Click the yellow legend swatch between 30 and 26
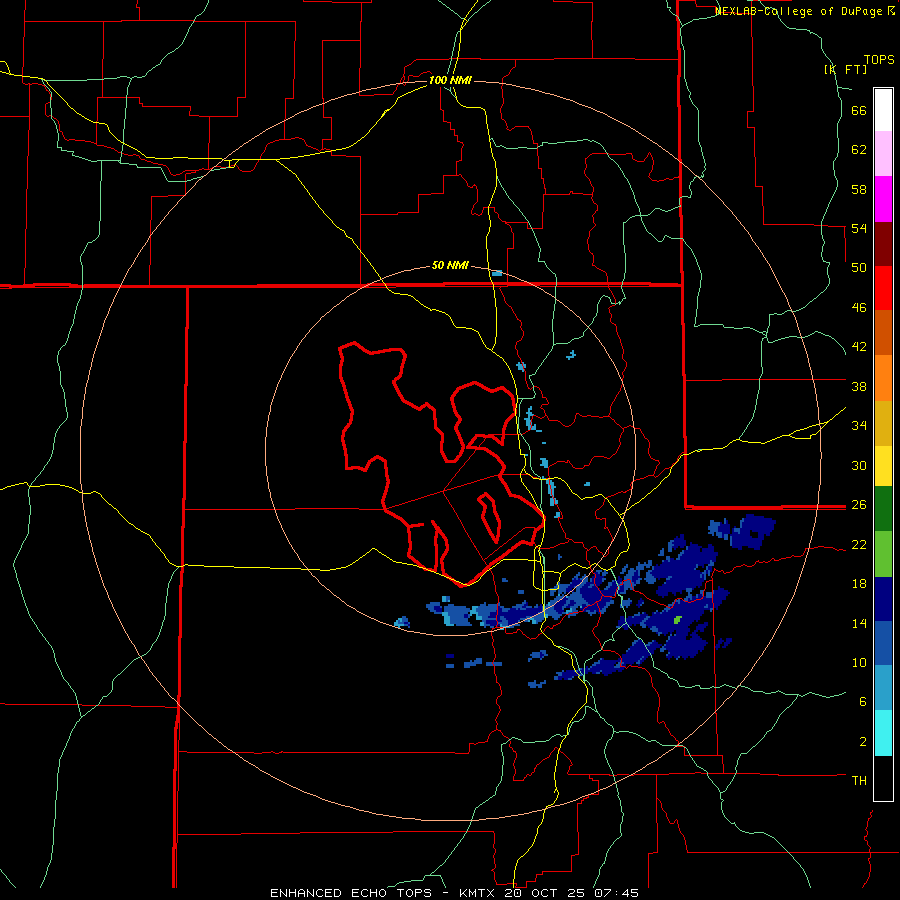900x900 pixels. [883, 466]
